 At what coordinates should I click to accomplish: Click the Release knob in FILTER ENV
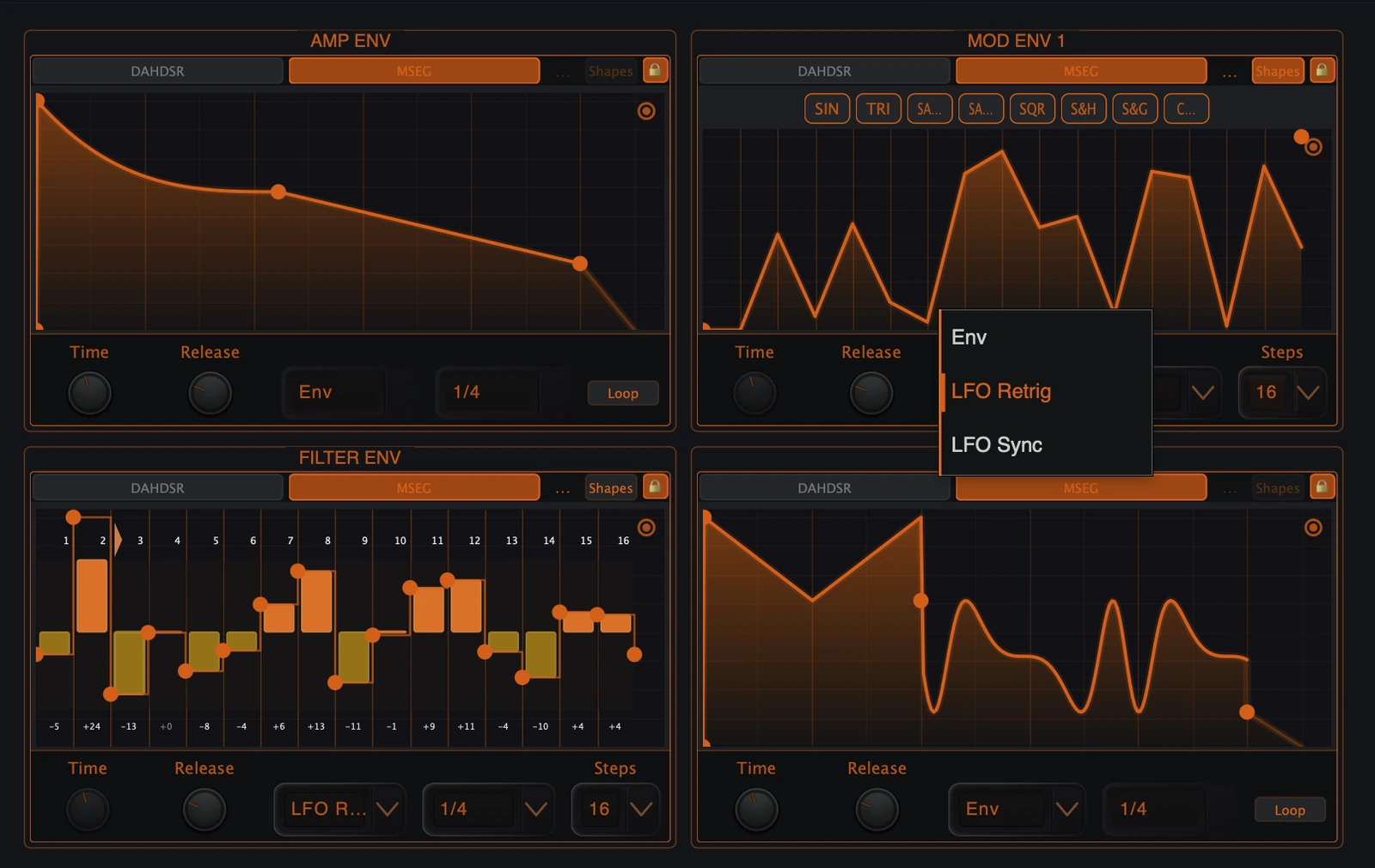coord(205,810)
